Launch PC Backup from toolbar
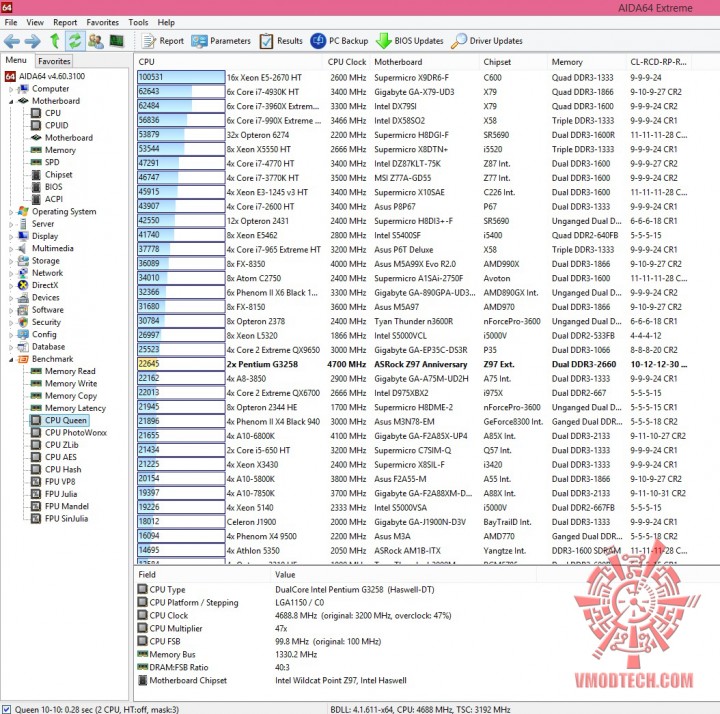Screen dimensions: 720x714 tap(339, 41)
